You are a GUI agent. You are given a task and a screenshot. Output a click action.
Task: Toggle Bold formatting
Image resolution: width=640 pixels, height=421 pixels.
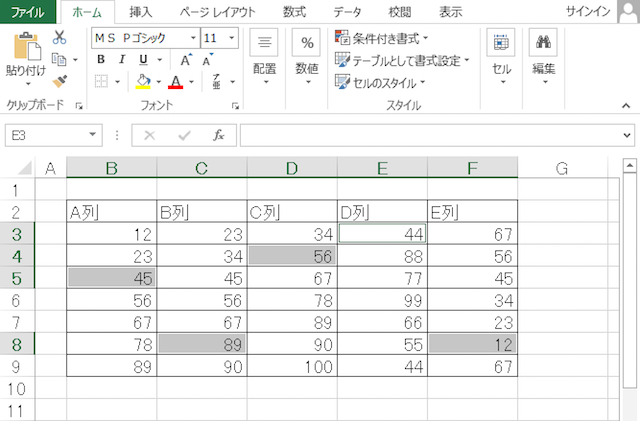click(101, 60)
